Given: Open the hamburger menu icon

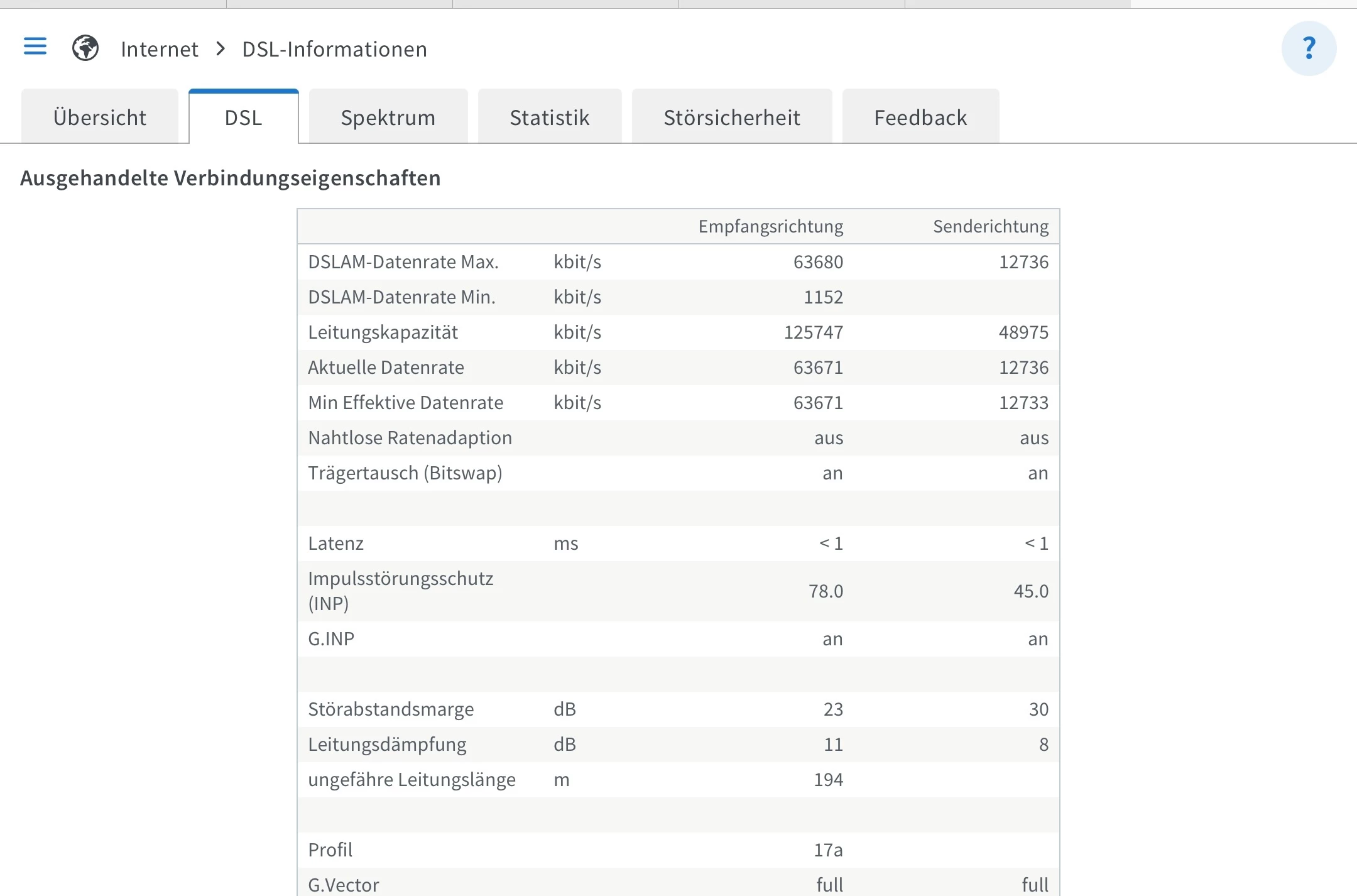Looking at the screenshot, I should click(x=35, y=46).
